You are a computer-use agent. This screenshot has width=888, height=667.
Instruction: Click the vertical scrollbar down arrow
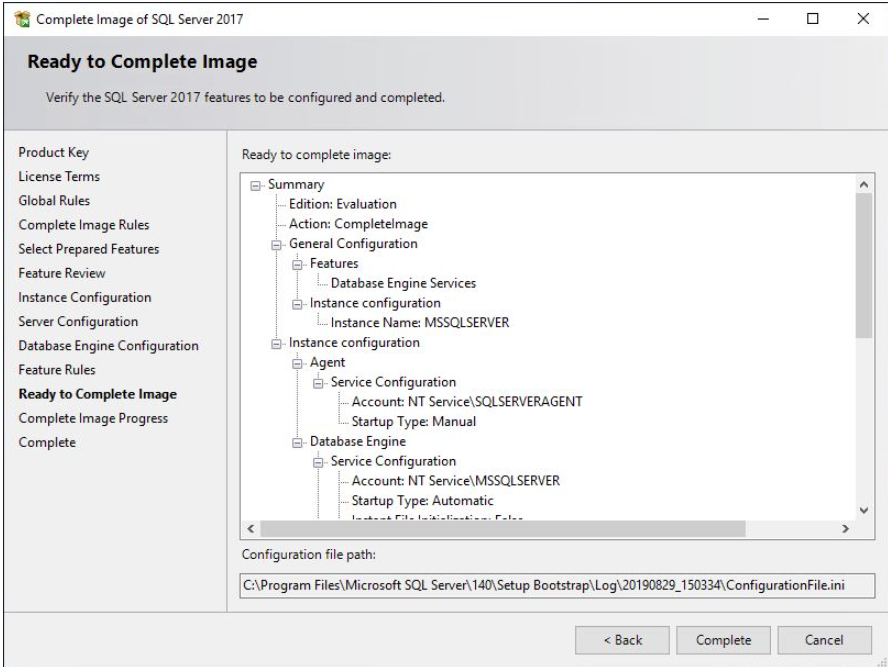[864, 510]
